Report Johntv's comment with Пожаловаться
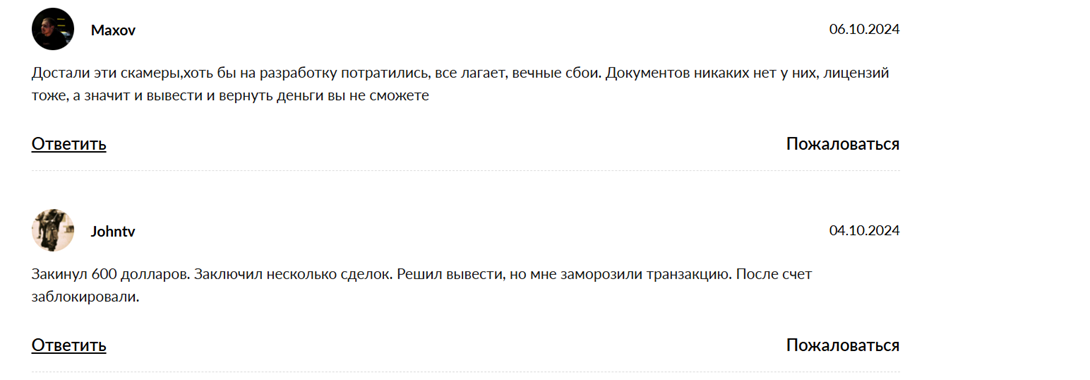The height and width of the screenshot is (380, 1090). (x=843, y=345)
